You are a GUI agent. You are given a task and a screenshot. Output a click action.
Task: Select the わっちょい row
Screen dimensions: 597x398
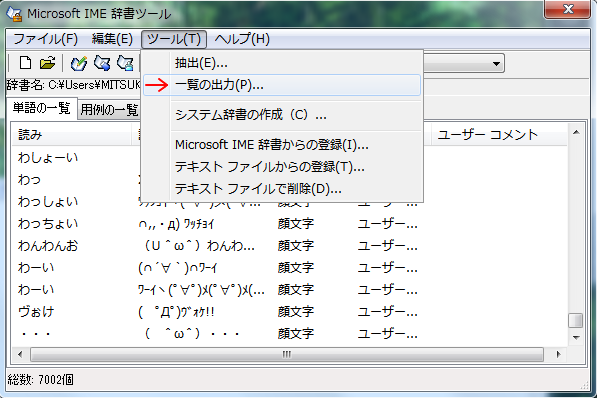pos(289,224)
